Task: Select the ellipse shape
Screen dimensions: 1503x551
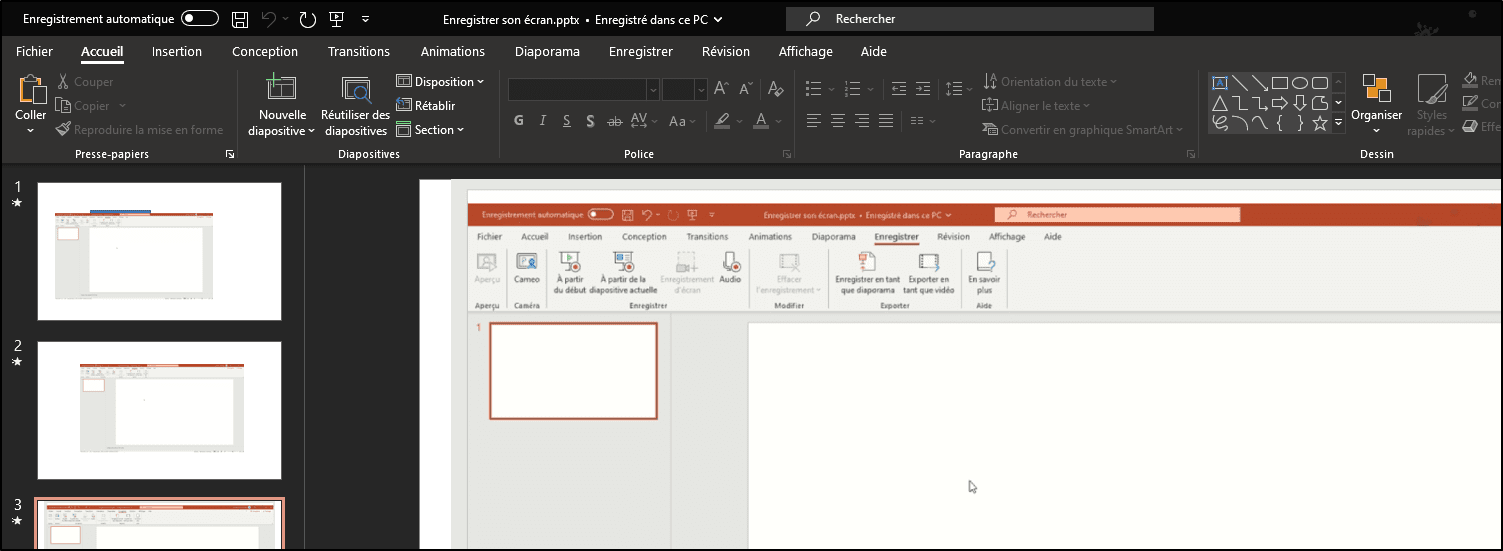Action: pos(1300,83)
